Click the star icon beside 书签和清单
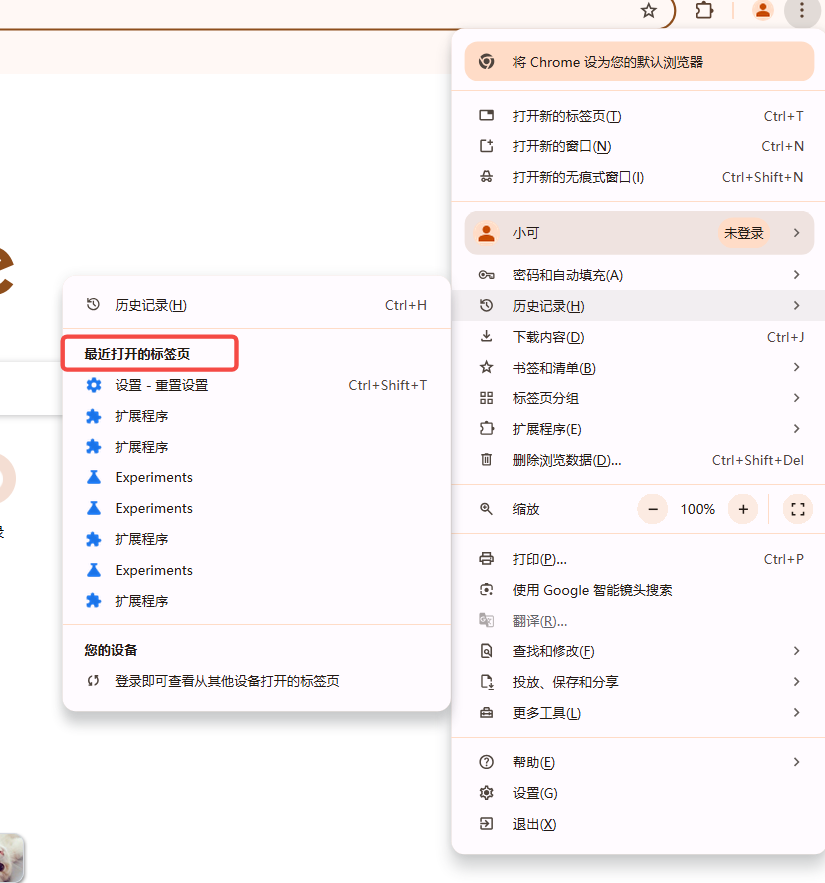Viewport: 825px width, 883px height. [487, 368]
